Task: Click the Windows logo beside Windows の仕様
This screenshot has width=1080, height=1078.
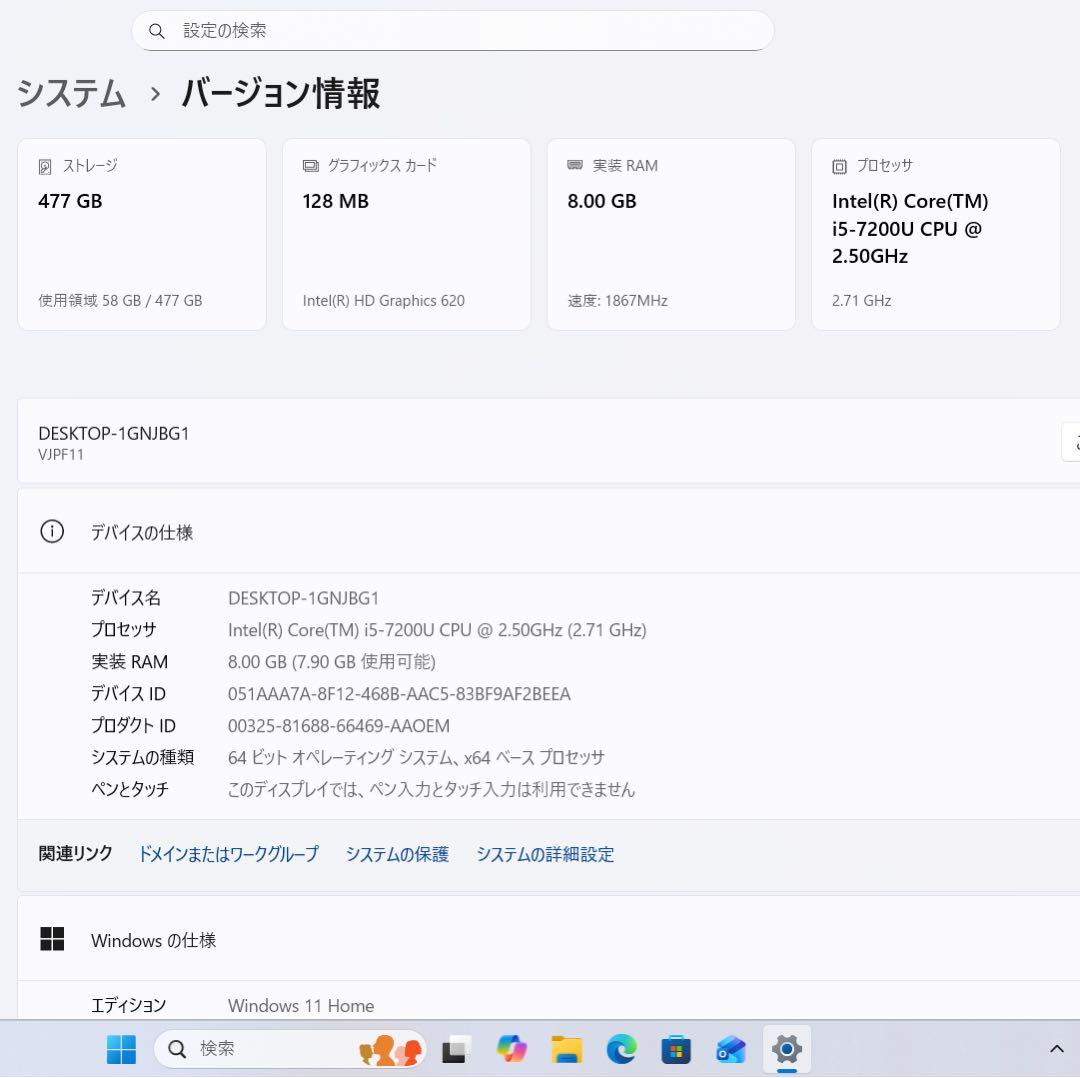Action: (51, 939)
